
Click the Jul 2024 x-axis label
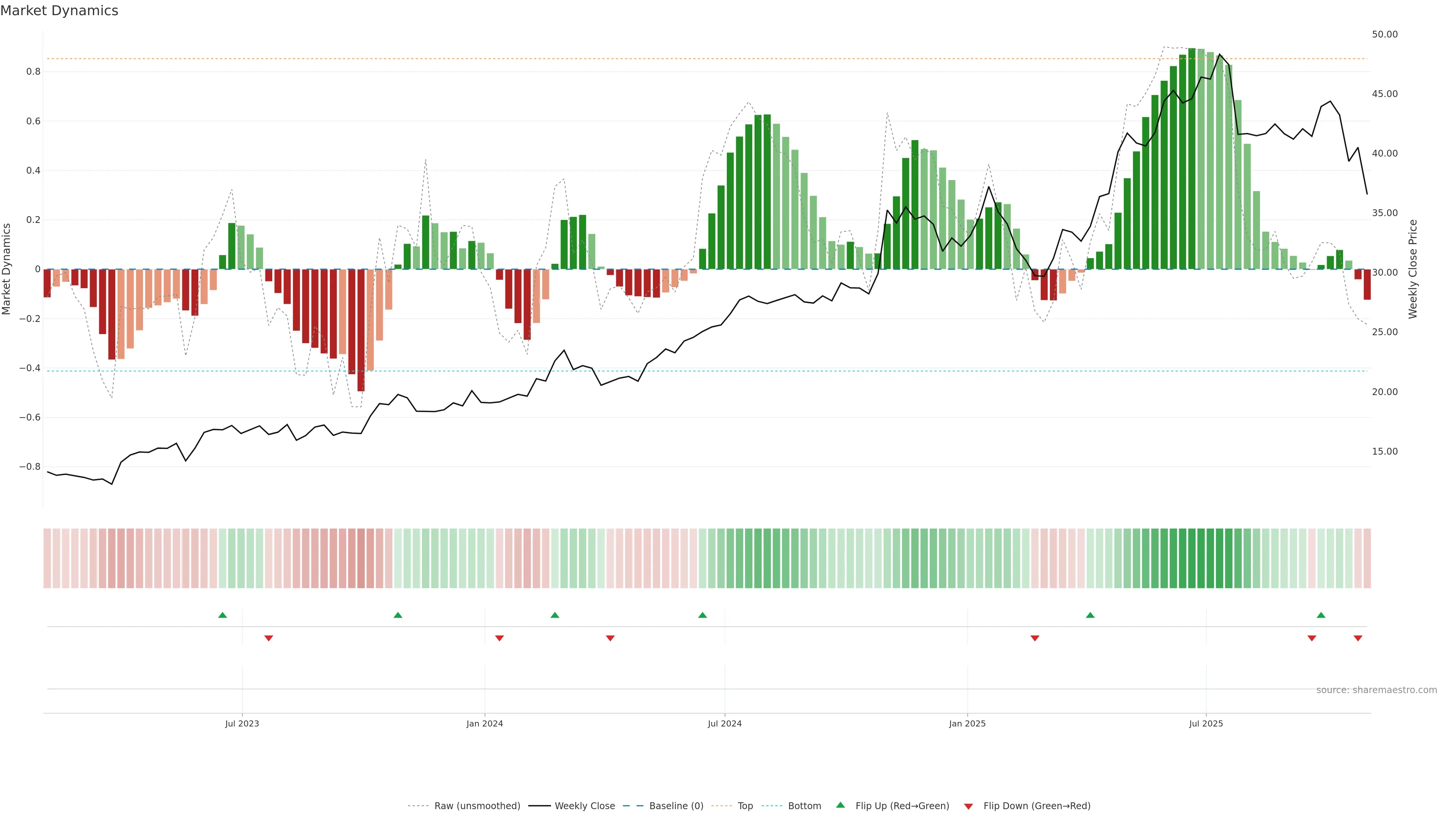pyautogui.click(x=724, y=723)
